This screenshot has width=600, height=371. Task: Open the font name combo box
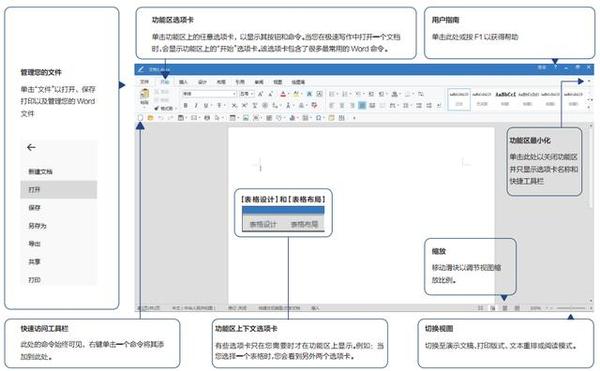(209, 94)
